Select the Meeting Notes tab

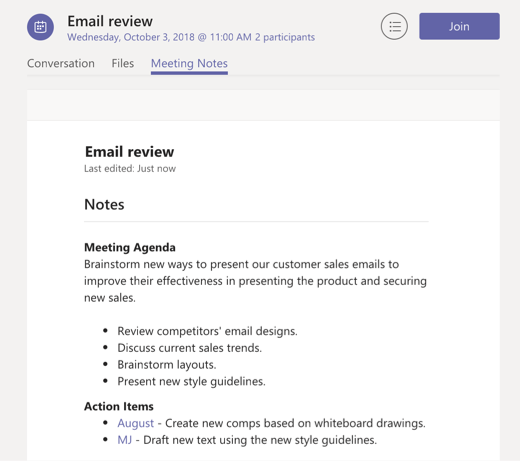click(x=189, y=63)
